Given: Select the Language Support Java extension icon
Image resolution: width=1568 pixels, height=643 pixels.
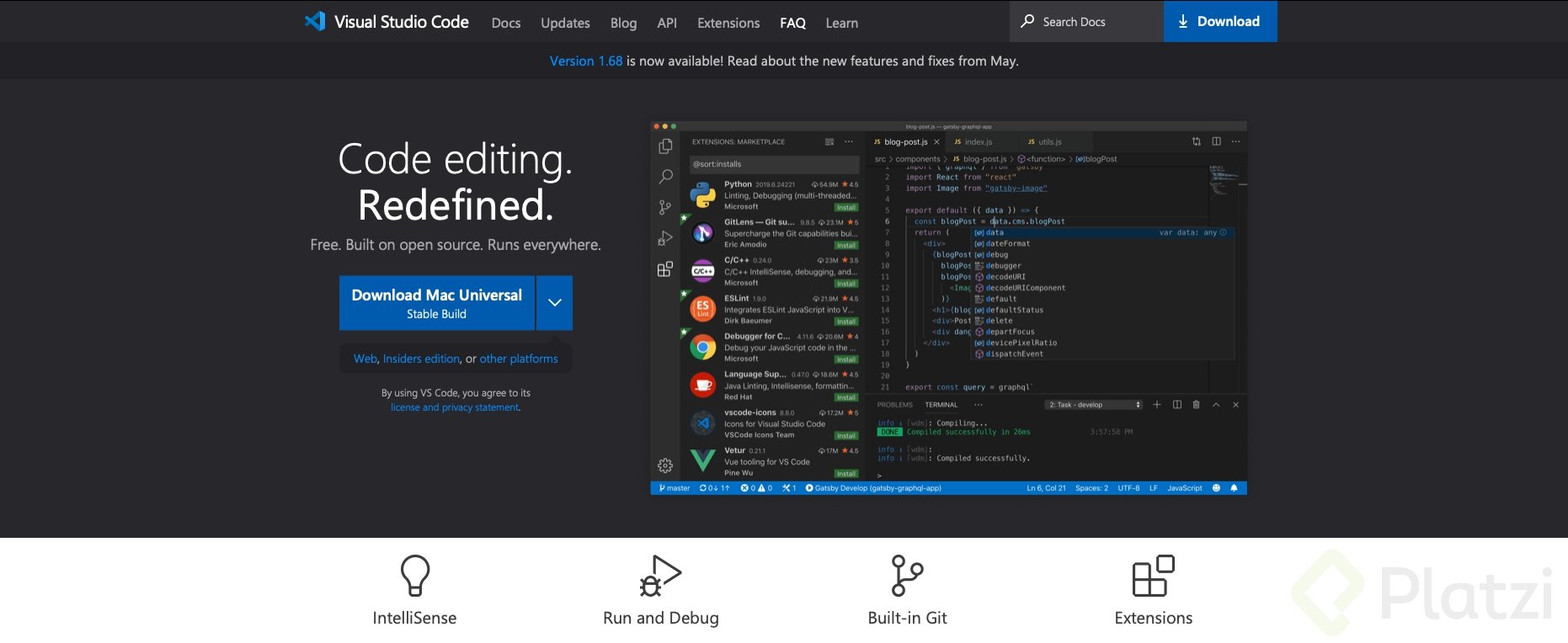Looking at the screenshot, I should click(x=703, y=385).
